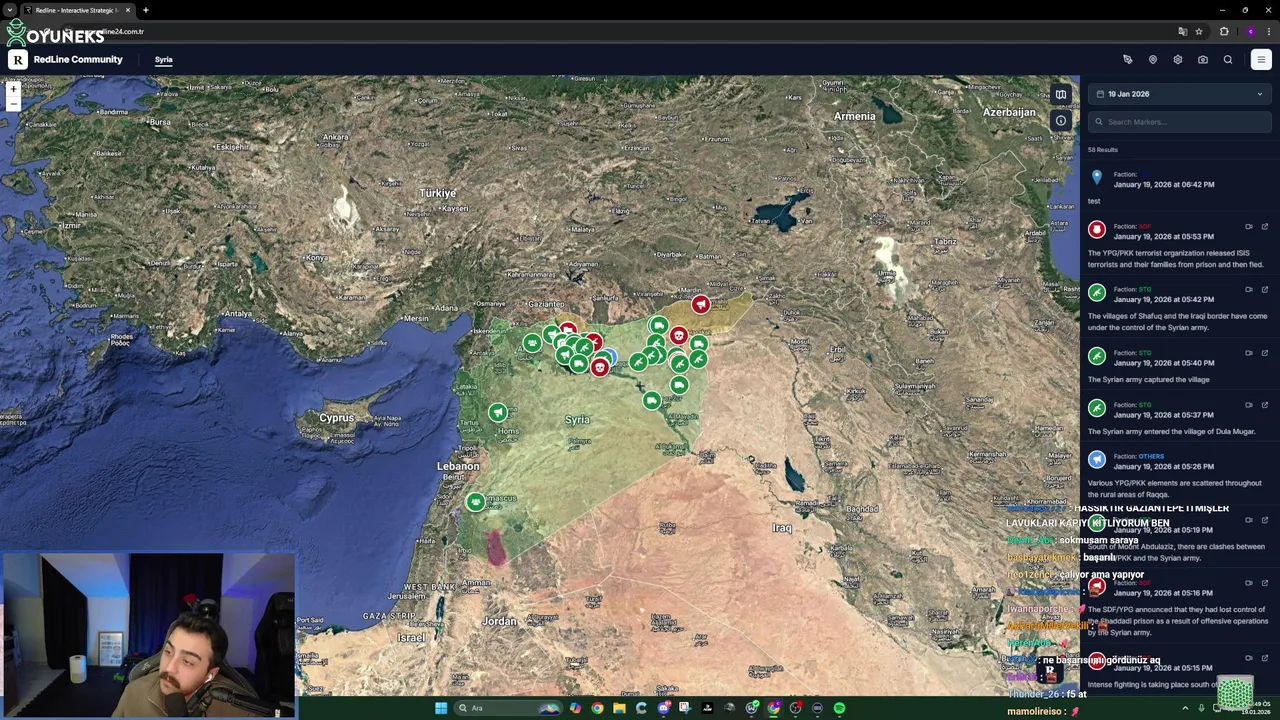Zoom out the map with minus button
The image size is (1280, 720).
[x=13, y=103]
